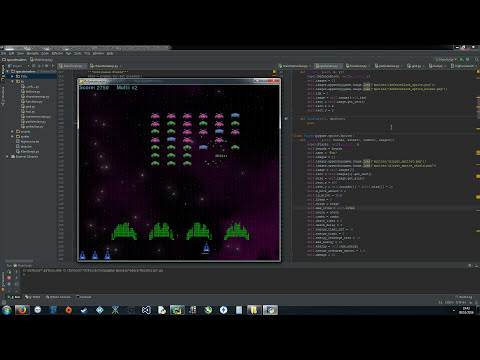
Task: Select MainScript.py in the project tree
Action: [x=28, y=152]
